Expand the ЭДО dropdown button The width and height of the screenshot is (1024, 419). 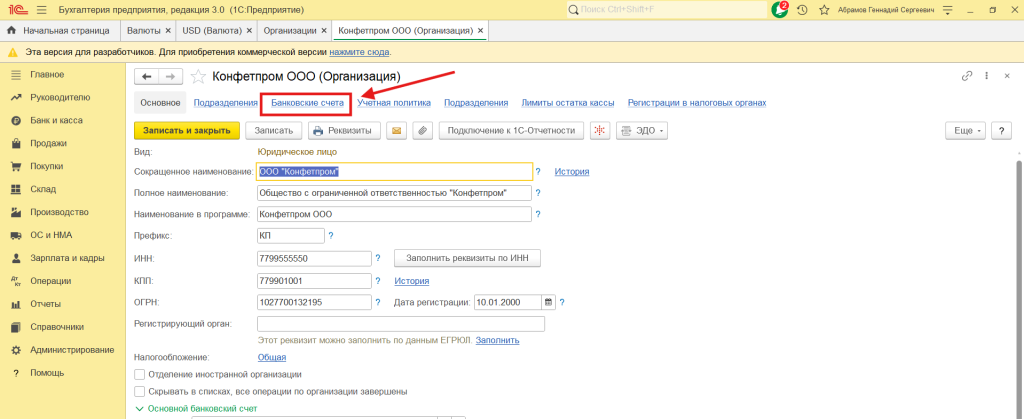tap(641, 131)
